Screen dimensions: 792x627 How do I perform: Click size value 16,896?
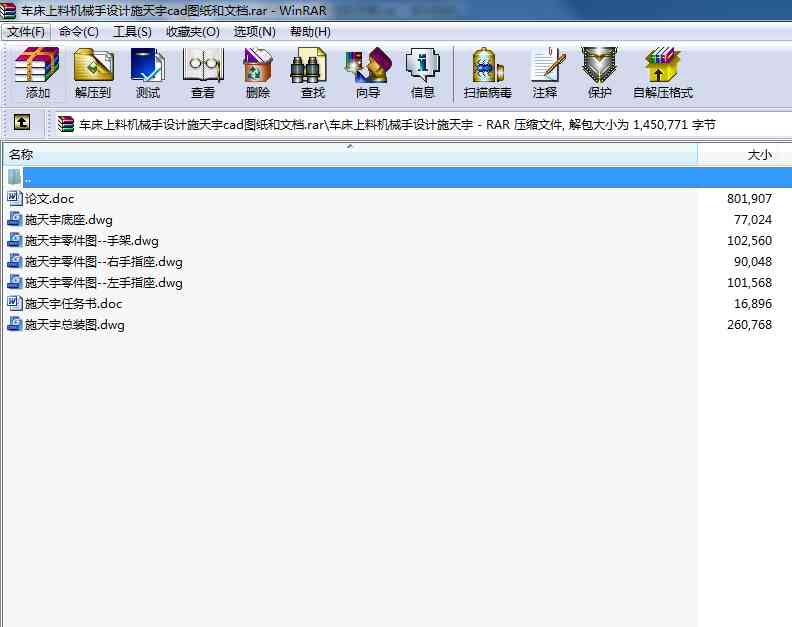(x=753, y=304)
